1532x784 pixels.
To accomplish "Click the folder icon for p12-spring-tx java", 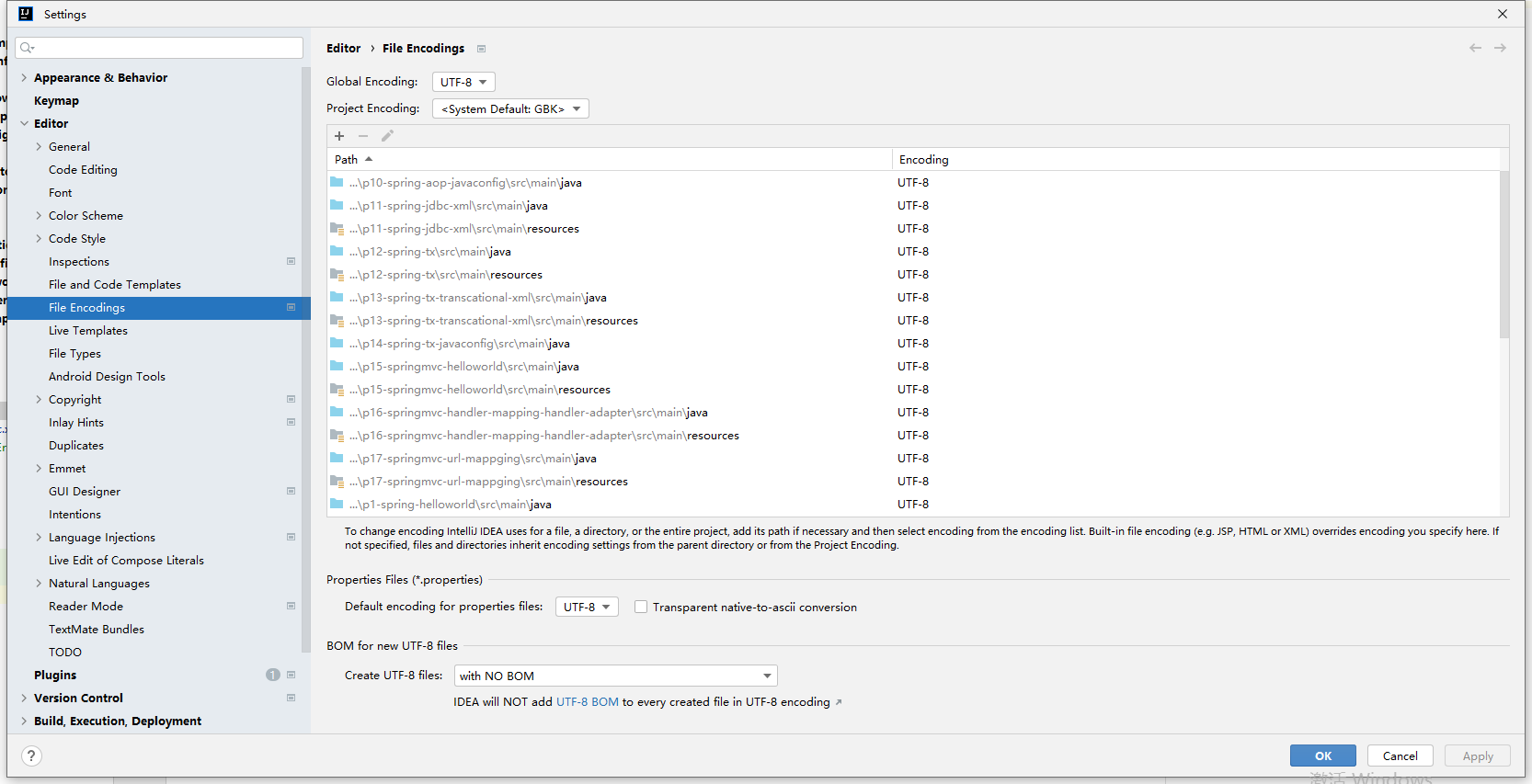I will tap(337, 251).
